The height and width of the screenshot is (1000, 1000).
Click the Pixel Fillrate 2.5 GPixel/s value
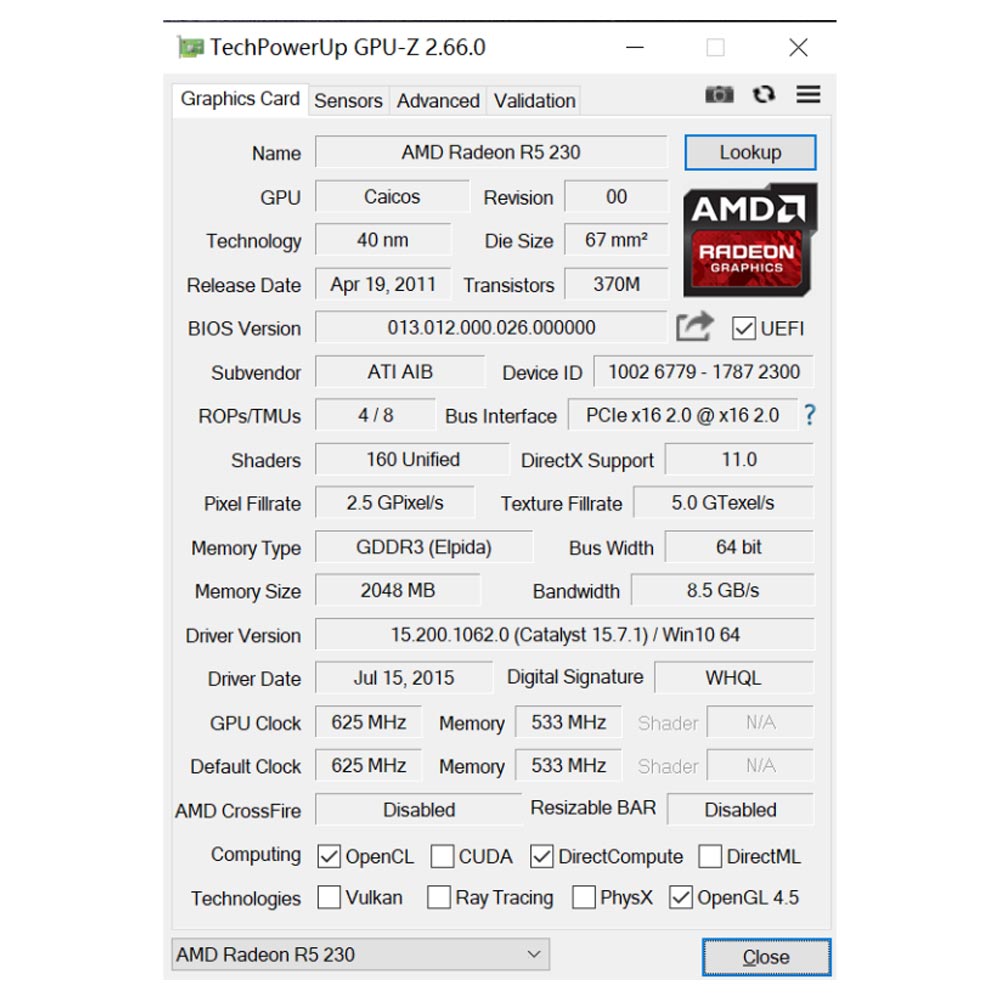pyautogui.click(x=395, y=503)
